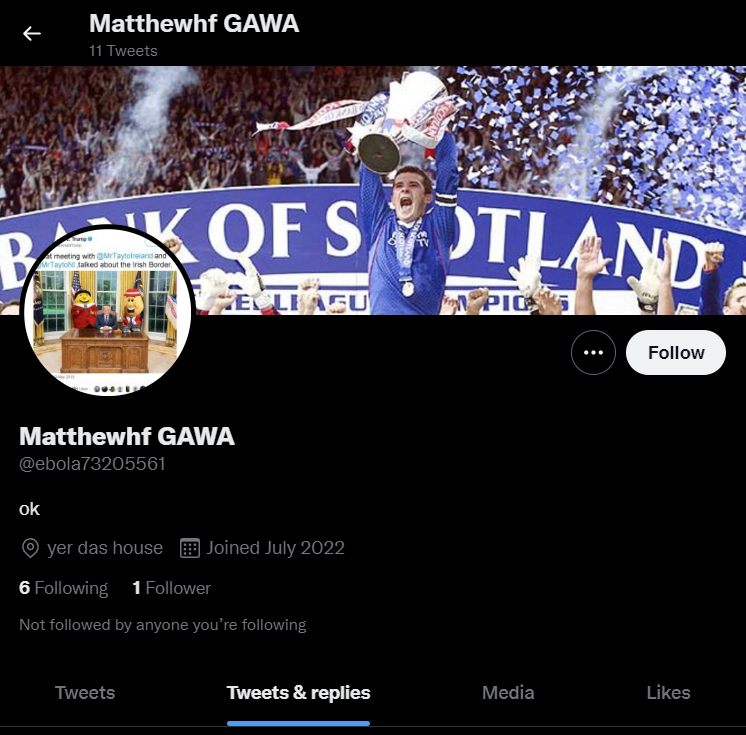The height and width of the screenshot is (735, 746).
Task: Open the Media tab
Action: 508,693
